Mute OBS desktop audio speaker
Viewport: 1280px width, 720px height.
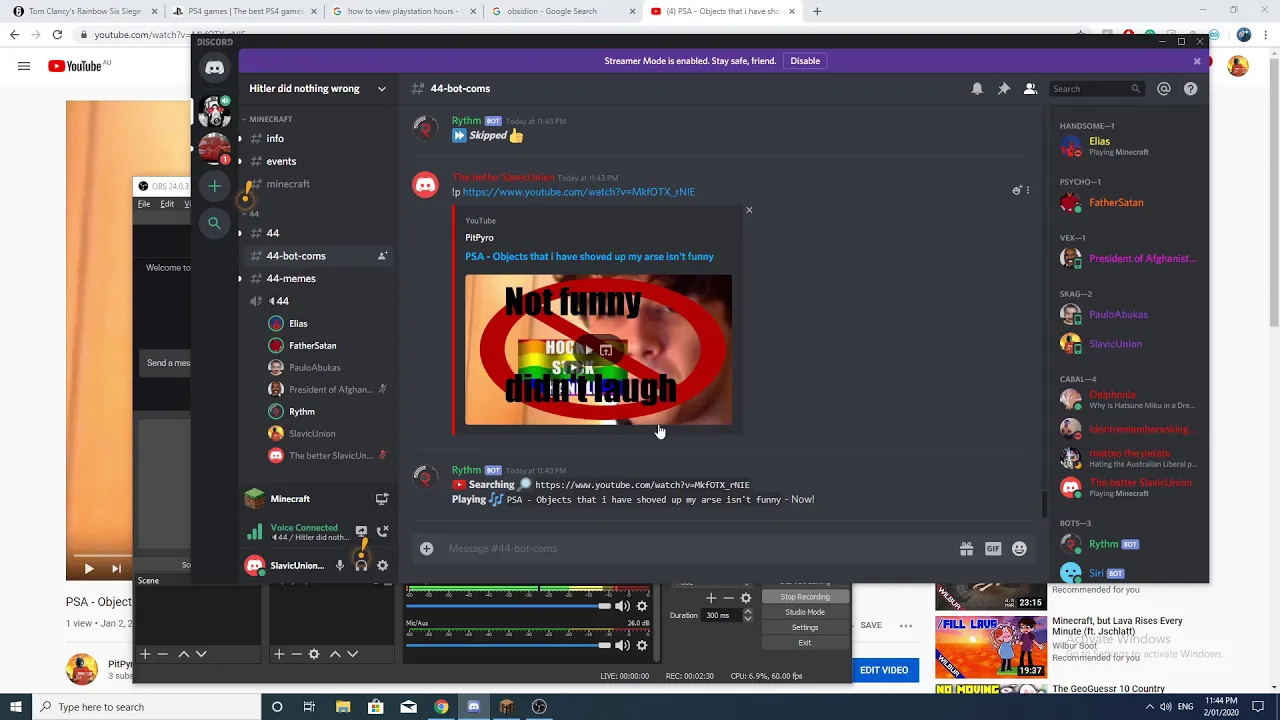coord(622,606)
